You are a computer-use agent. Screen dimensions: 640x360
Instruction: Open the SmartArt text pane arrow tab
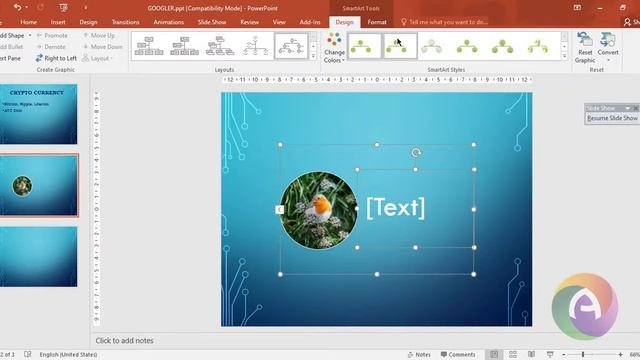[x=279, y=209]
